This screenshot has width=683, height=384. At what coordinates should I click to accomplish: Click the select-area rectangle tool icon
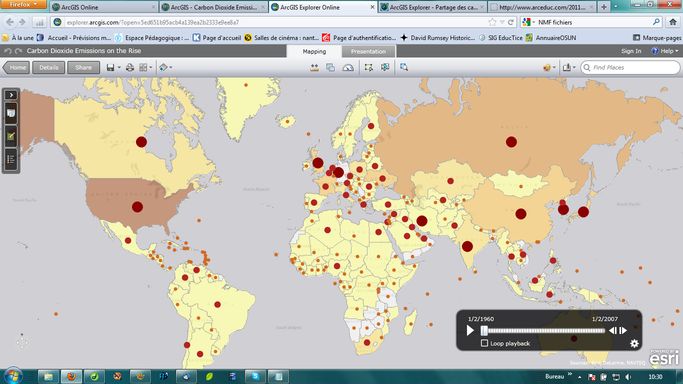click(369, 67)
